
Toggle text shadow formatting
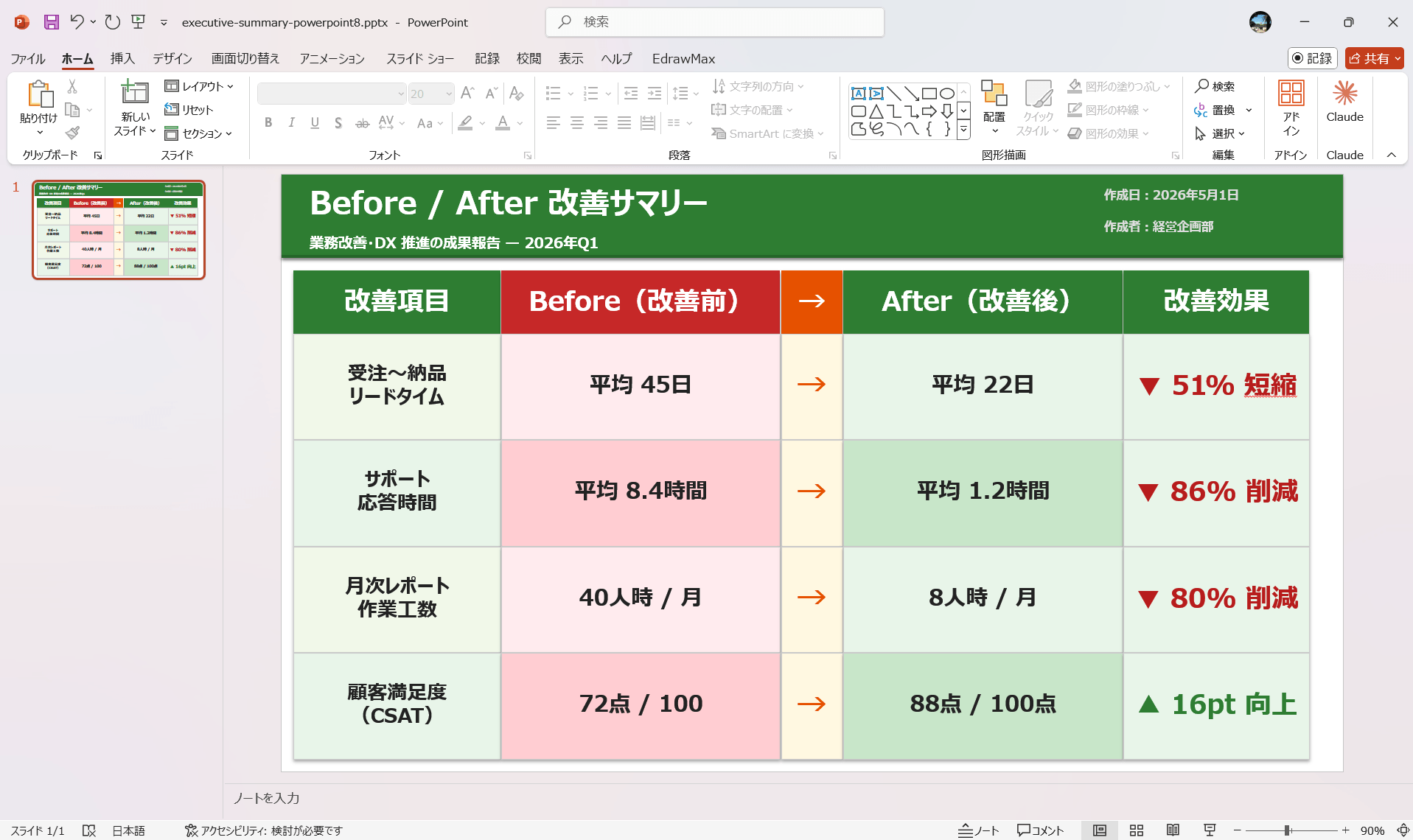pyautogui.click(x=338, y=123)
